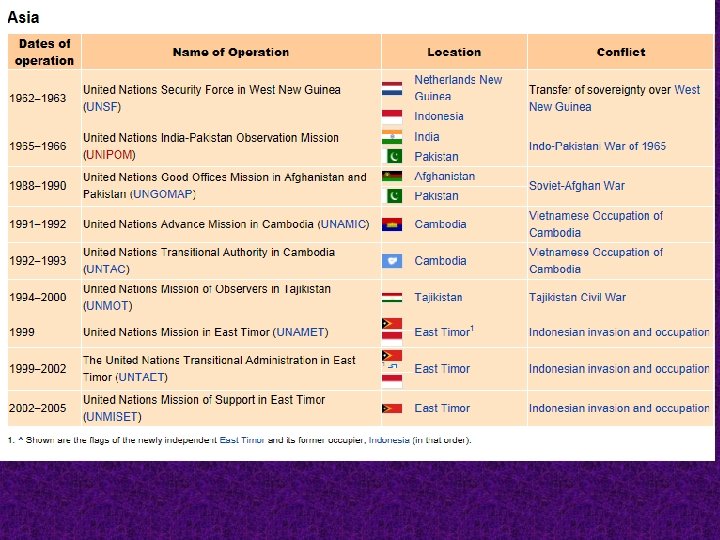Click the '1988–1990' date cell
Viewport: 720px width, 540px height.
[38, 186]
